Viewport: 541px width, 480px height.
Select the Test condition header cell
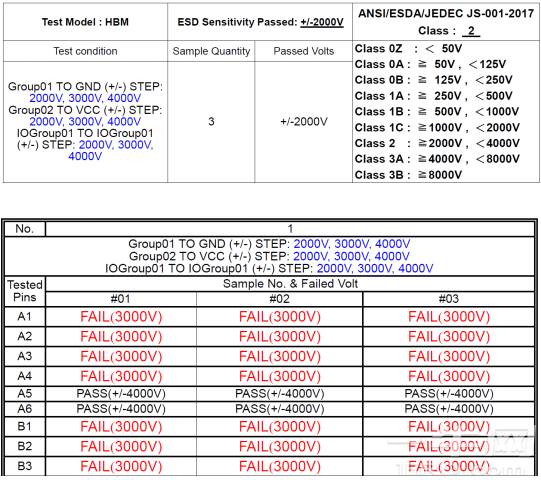tap(85, 51)
